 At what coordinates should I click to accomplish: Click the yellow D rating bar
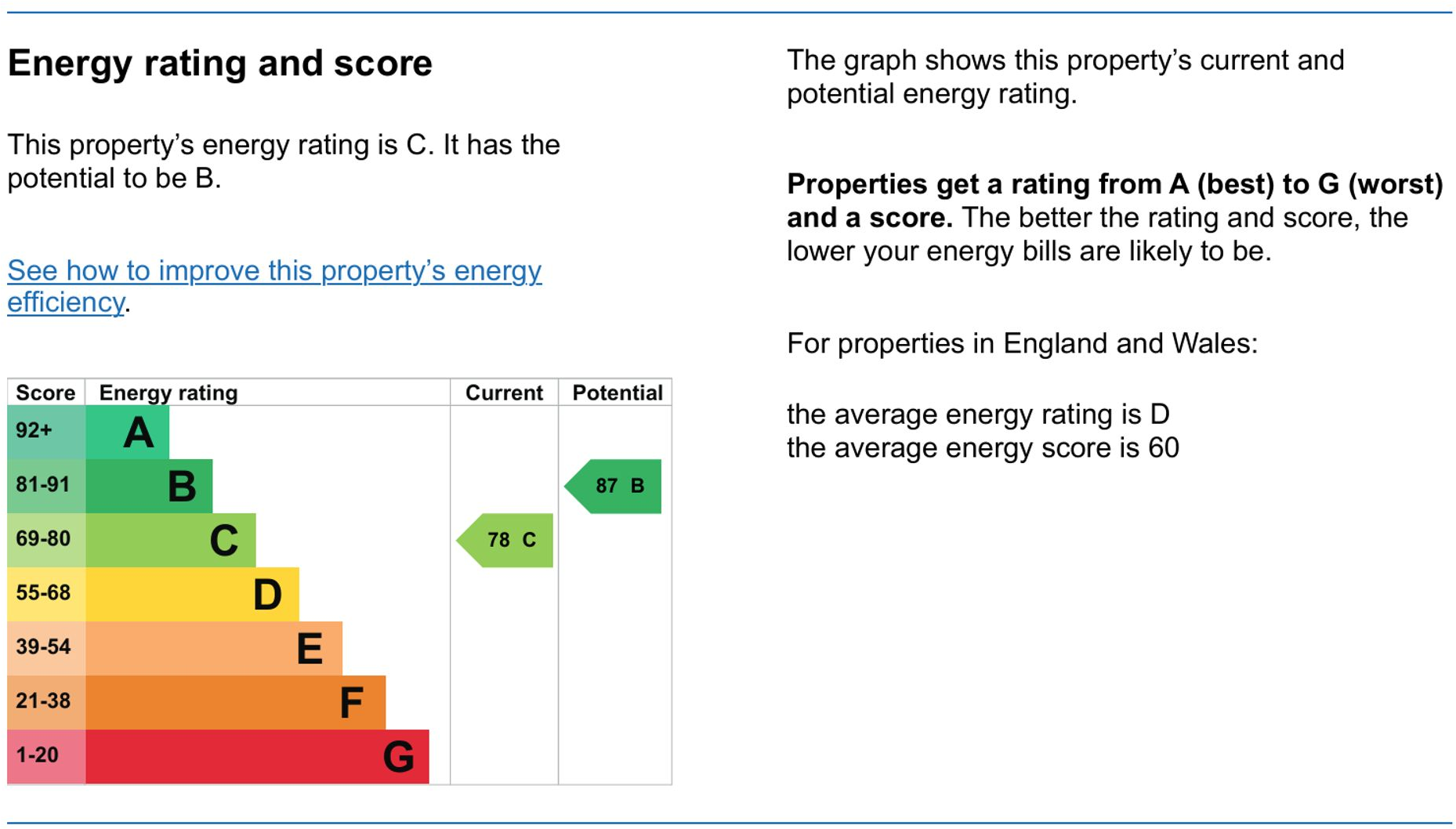pyautogui.click(x=192, y=595)
